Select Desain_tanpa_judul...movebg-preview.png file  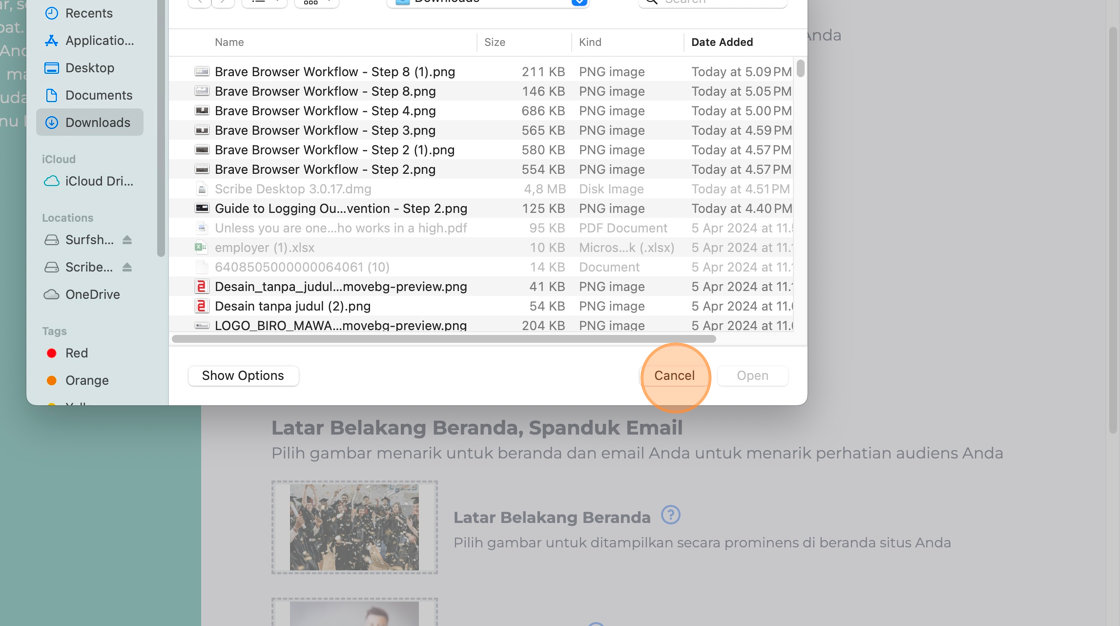(482, 287)
